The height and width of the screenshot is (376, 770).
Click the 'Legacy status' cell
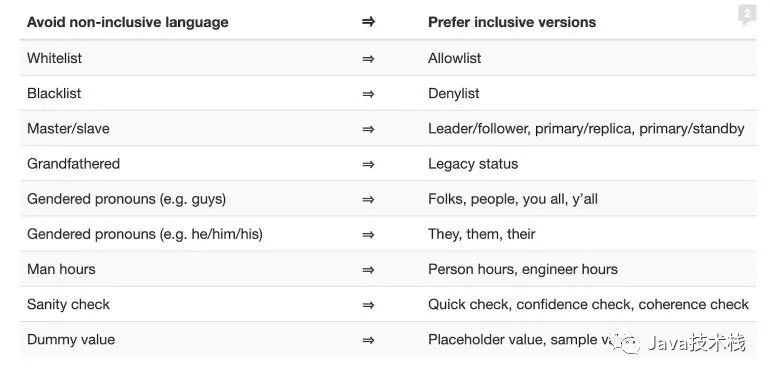tap(473, 164)
